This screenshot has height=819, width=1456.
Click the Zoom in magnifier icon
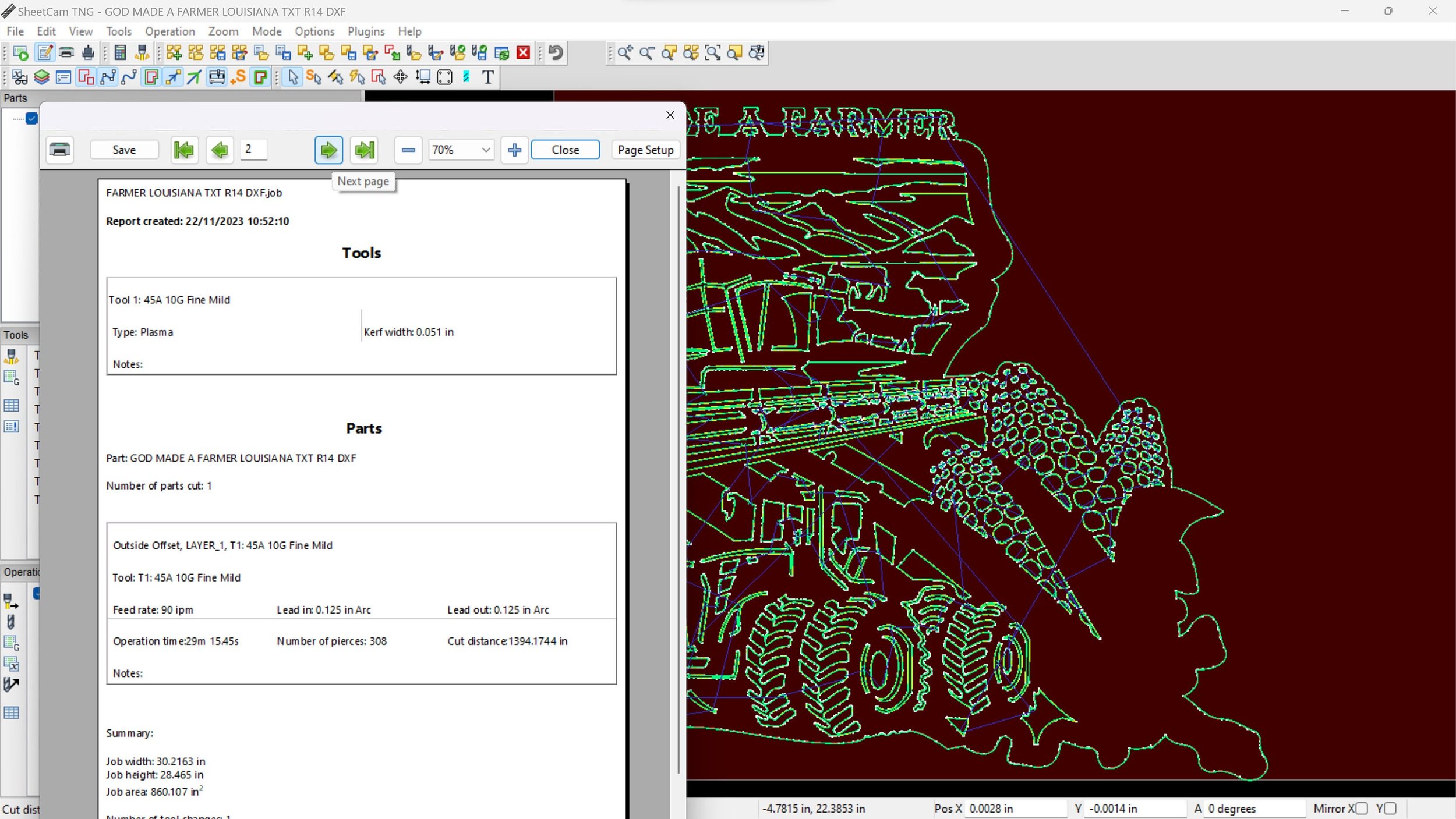pyautogui.click(x=625, y=53)
